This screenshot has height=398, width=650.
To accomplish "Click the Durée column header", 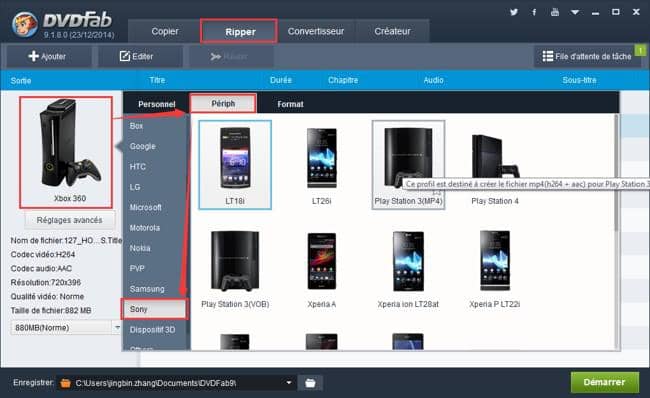I will pyautogui.click(x=281, y=80).
